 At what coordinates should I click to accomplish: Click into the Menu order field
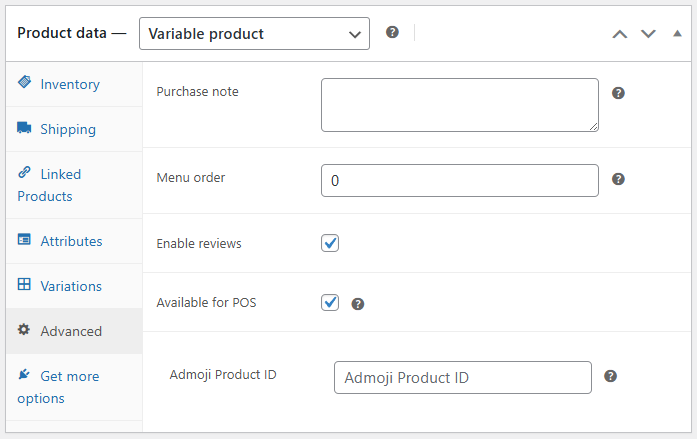pyautogui.click(x=460, y=180)
